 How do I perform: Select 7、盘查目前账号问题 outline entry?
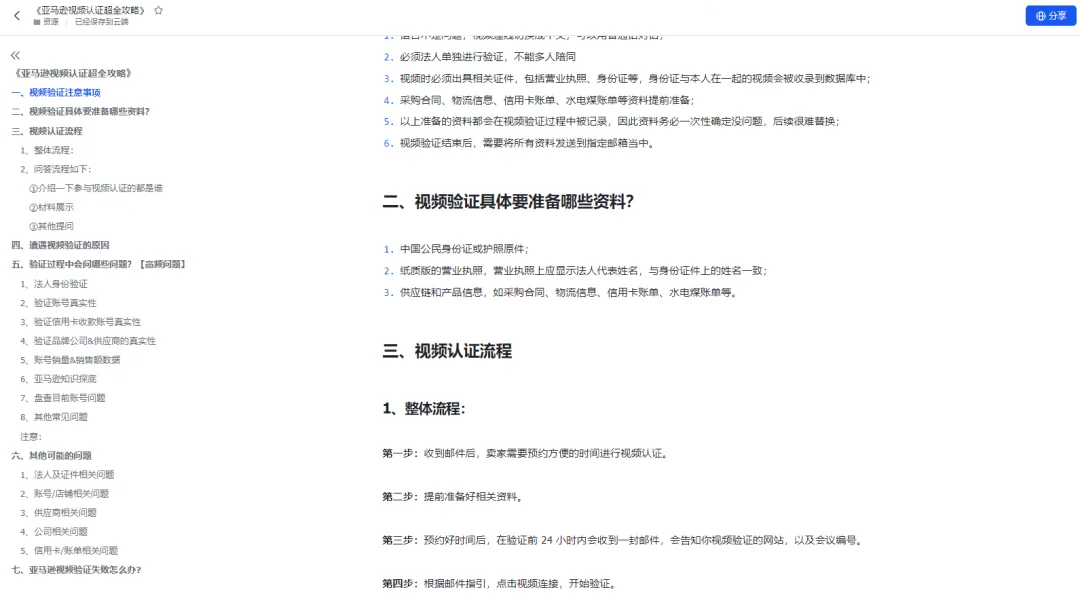pos(63,398)
